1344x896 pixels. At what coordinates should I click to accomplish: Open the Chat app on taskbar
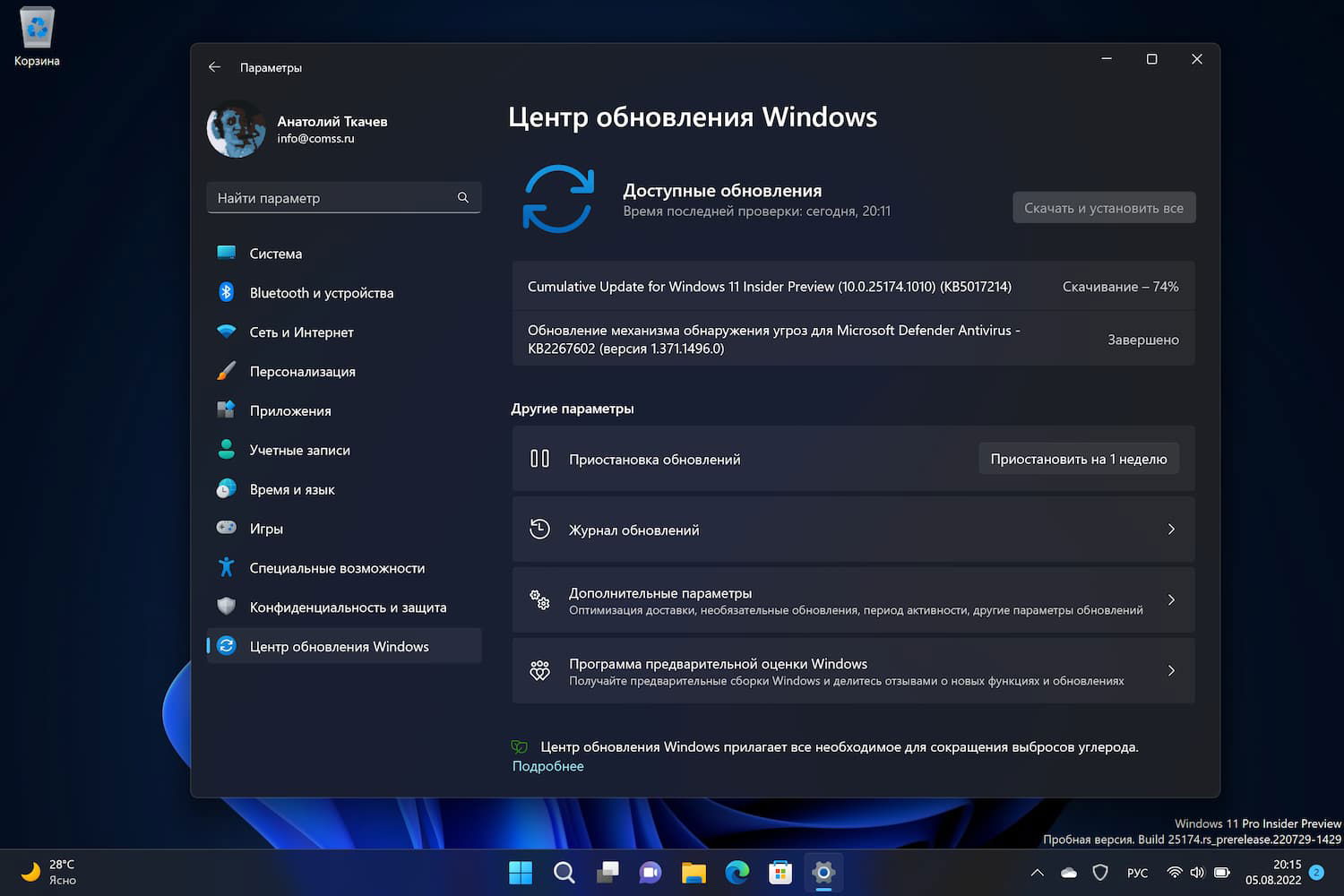click(x=650, y=872)
